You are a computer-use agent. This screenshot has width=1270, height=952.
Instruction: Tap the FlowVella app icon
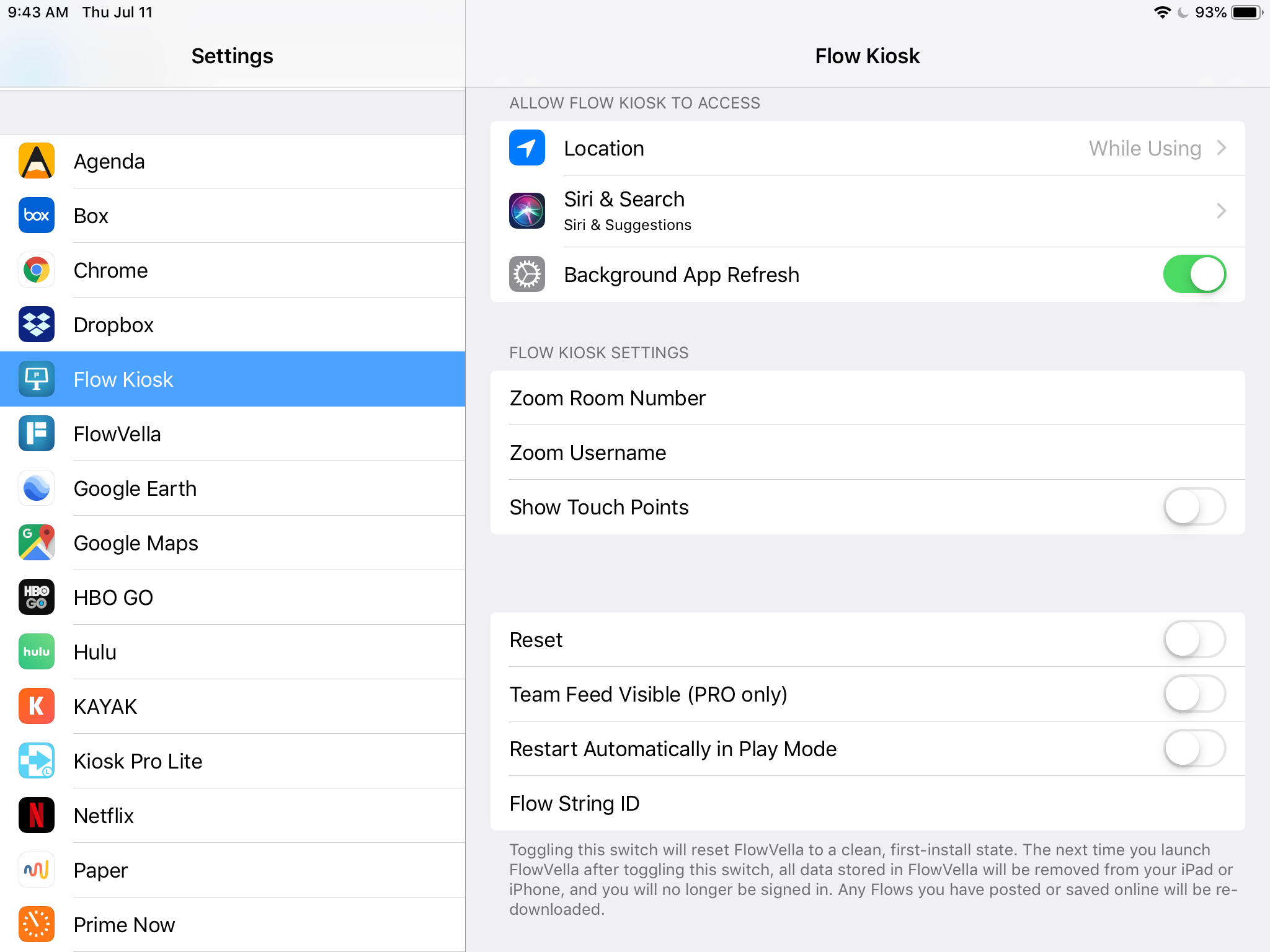pyautogui.click(x=37, y=434)
